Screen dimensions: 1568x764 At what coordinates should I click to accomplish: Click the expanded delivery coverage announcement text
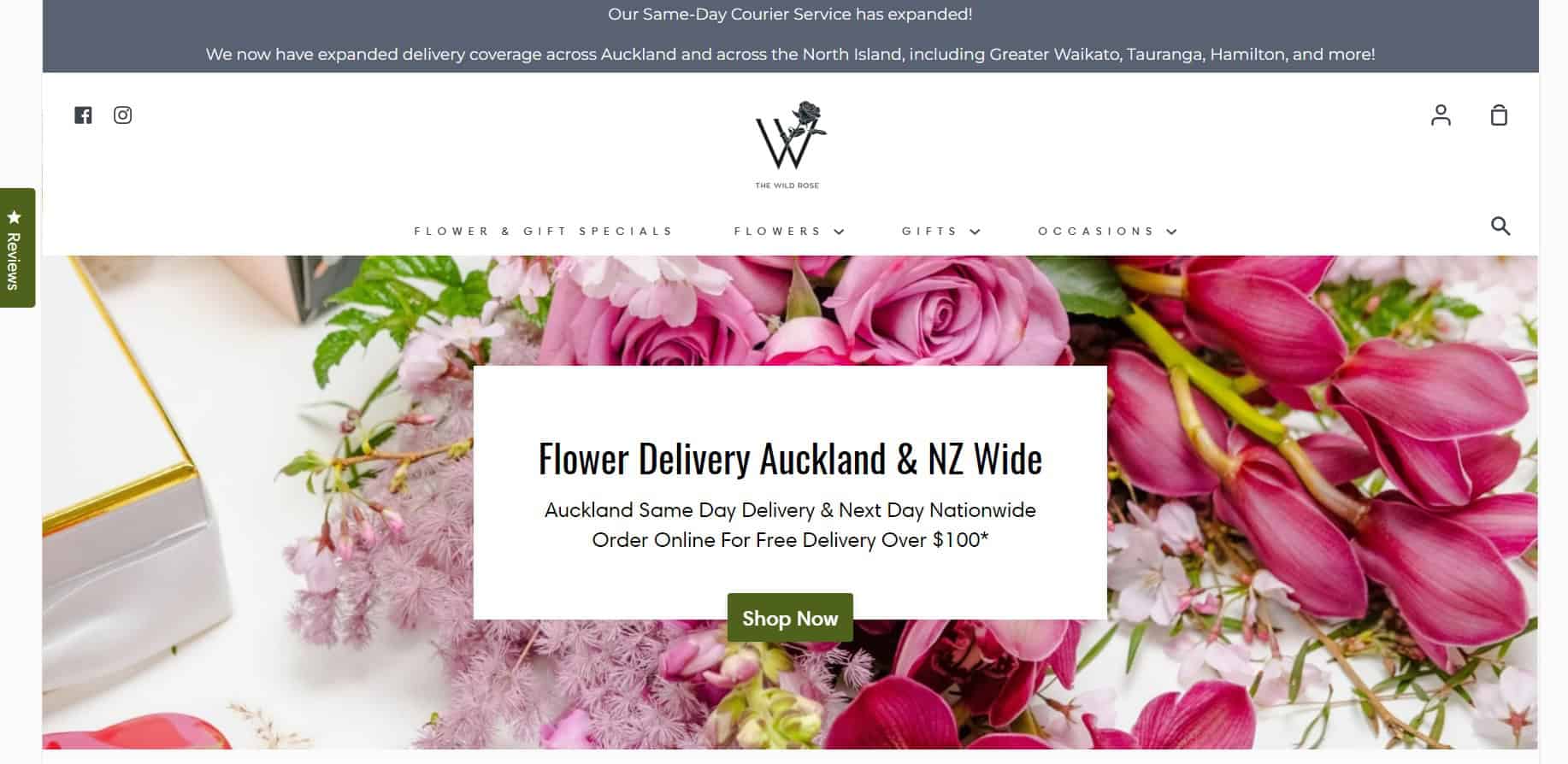790,55
